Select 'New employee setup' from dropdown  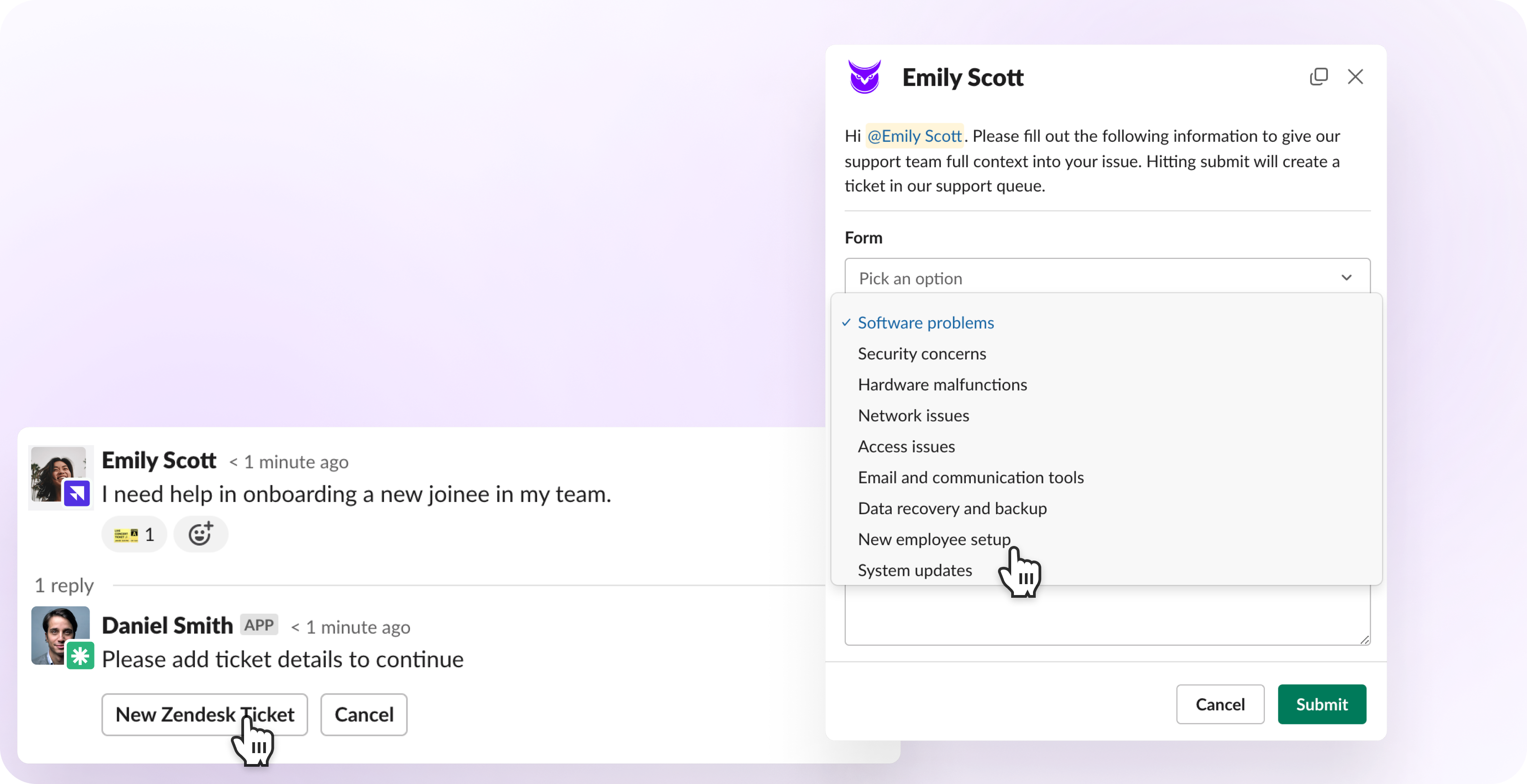coord(934,538)
